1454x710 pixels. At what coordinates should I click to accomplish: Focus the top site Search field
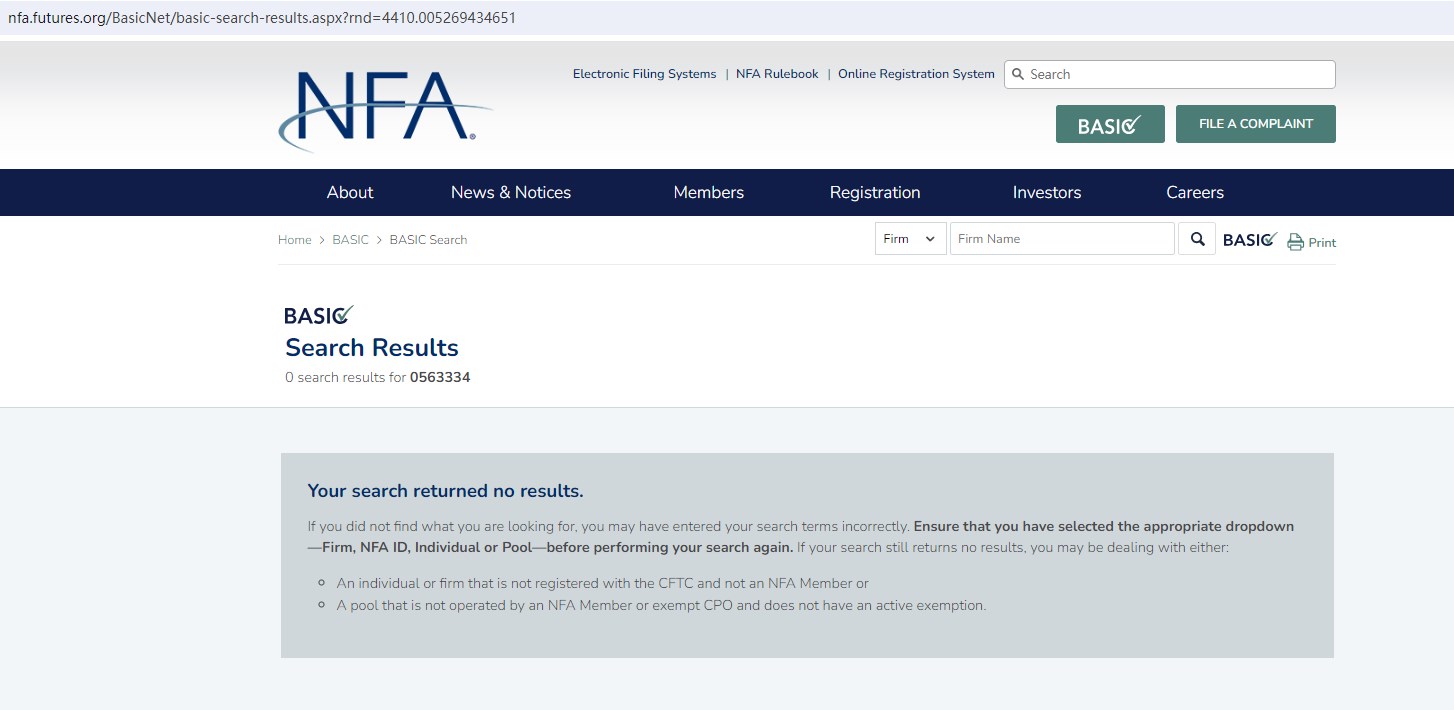click(x=1170, y=74)
